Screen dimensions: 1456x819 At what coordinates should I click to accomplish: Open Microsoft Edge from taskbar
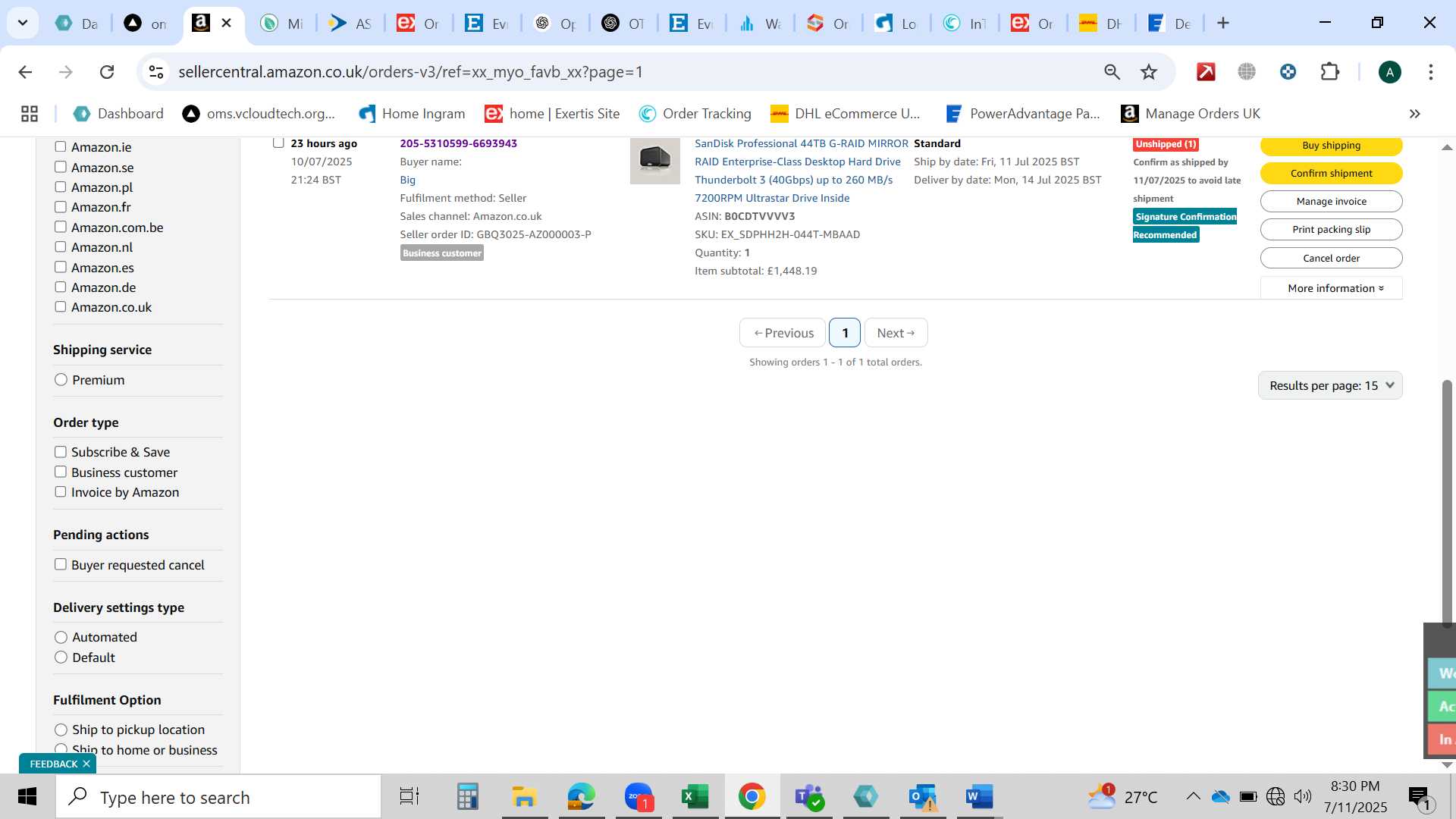coord(582,797)
